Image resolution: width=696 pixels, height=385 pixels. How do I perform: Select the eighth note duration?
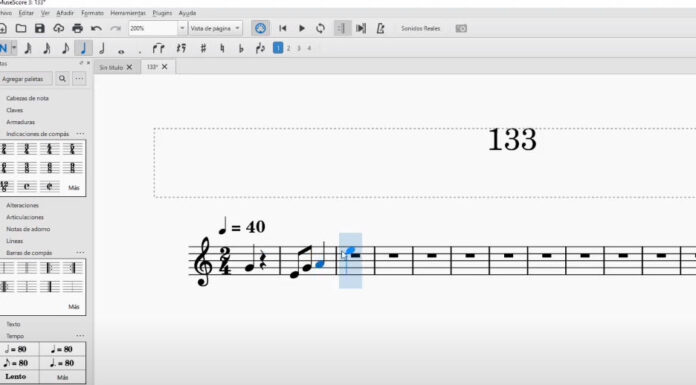pos(65,48)
